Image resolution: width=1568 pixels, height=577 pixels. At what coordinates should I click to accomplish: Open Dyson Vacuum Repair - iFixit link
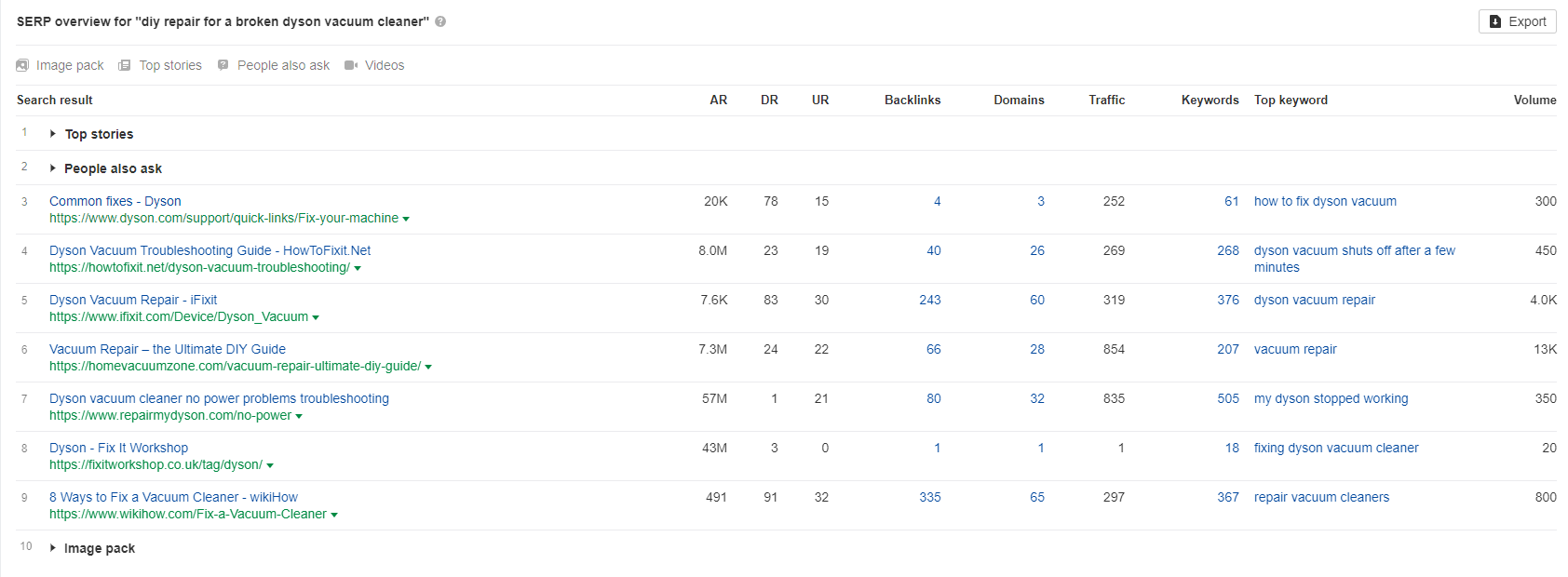tap(133, 300)
